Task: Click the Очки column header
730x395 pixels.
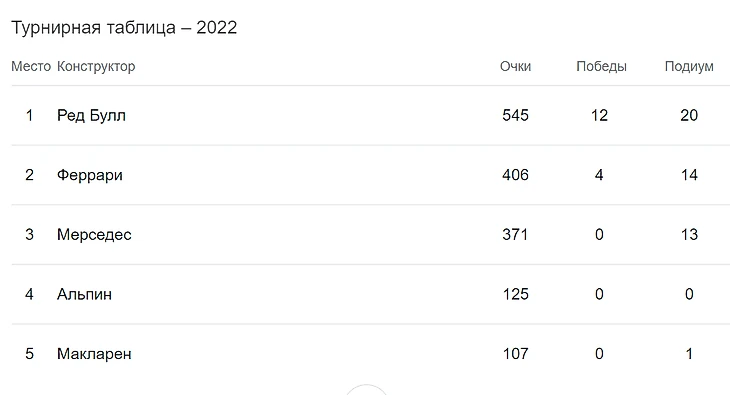Action: [x=515, y=66]
